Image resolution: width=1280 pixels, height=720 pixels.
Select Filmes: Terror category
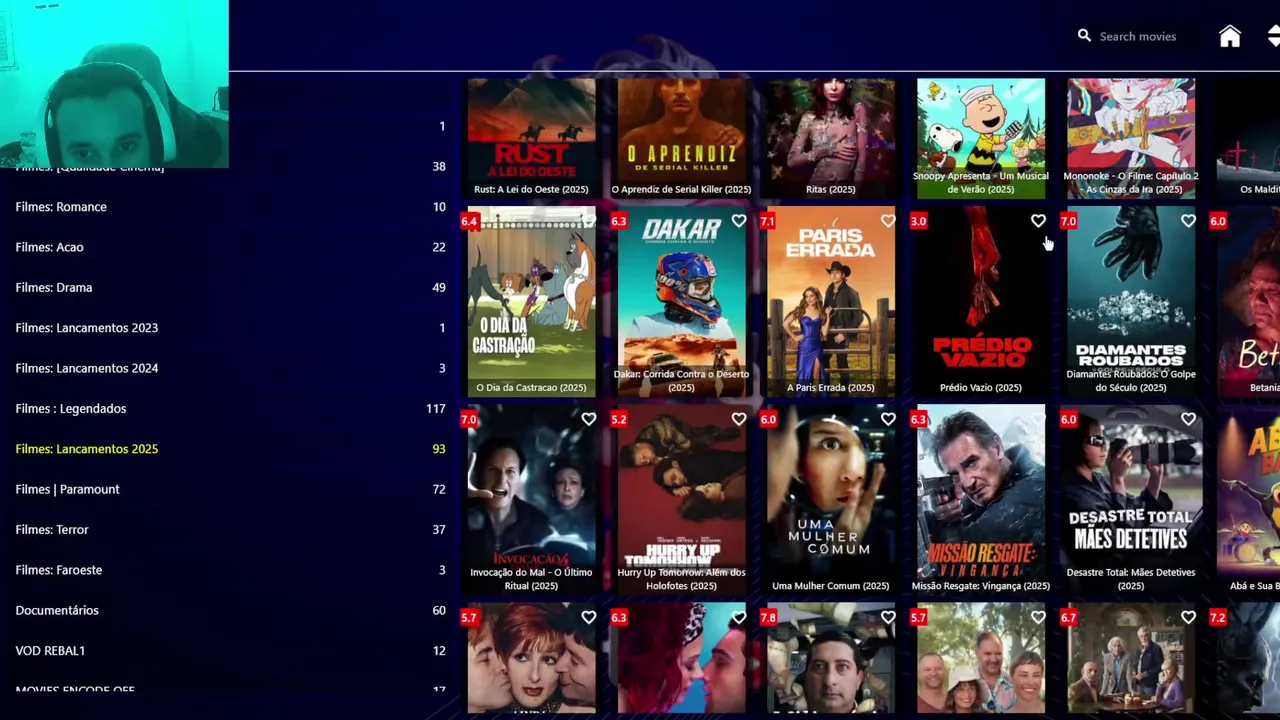(230, 529)
